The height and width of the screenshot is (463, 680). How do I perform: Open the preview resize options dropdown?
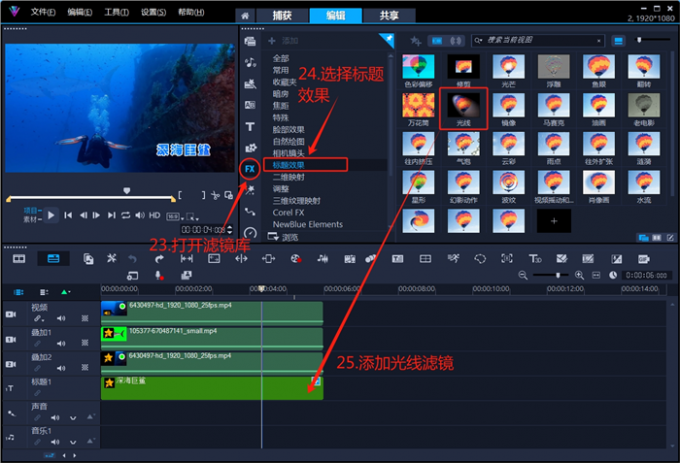pyautogui.click(x=193, y=217)
